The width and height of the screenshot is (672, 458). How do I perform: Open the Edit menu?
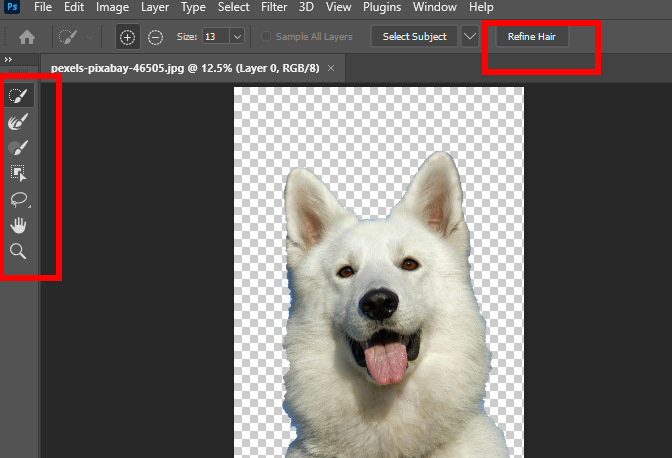(x=74, y=7)
